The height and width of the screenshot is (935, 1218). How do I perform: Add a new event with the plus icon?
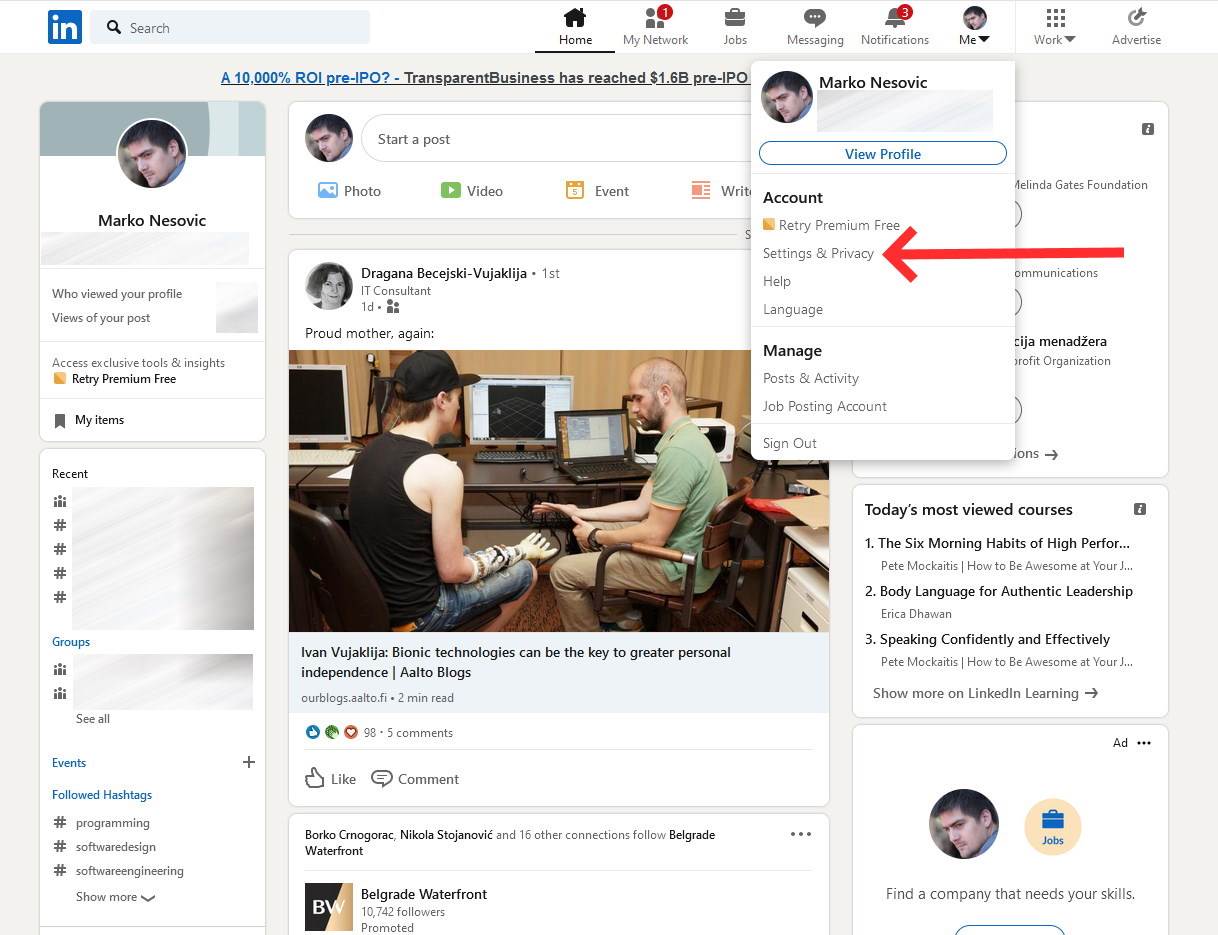[248, 762]
